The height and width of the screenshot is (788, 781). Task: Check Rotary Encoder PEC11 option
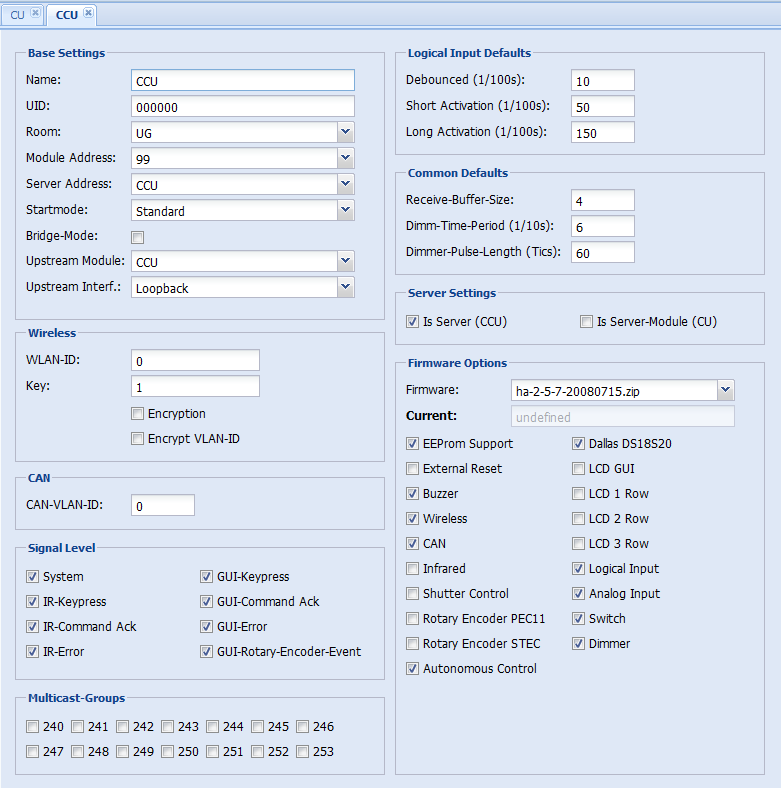(413, 619)
